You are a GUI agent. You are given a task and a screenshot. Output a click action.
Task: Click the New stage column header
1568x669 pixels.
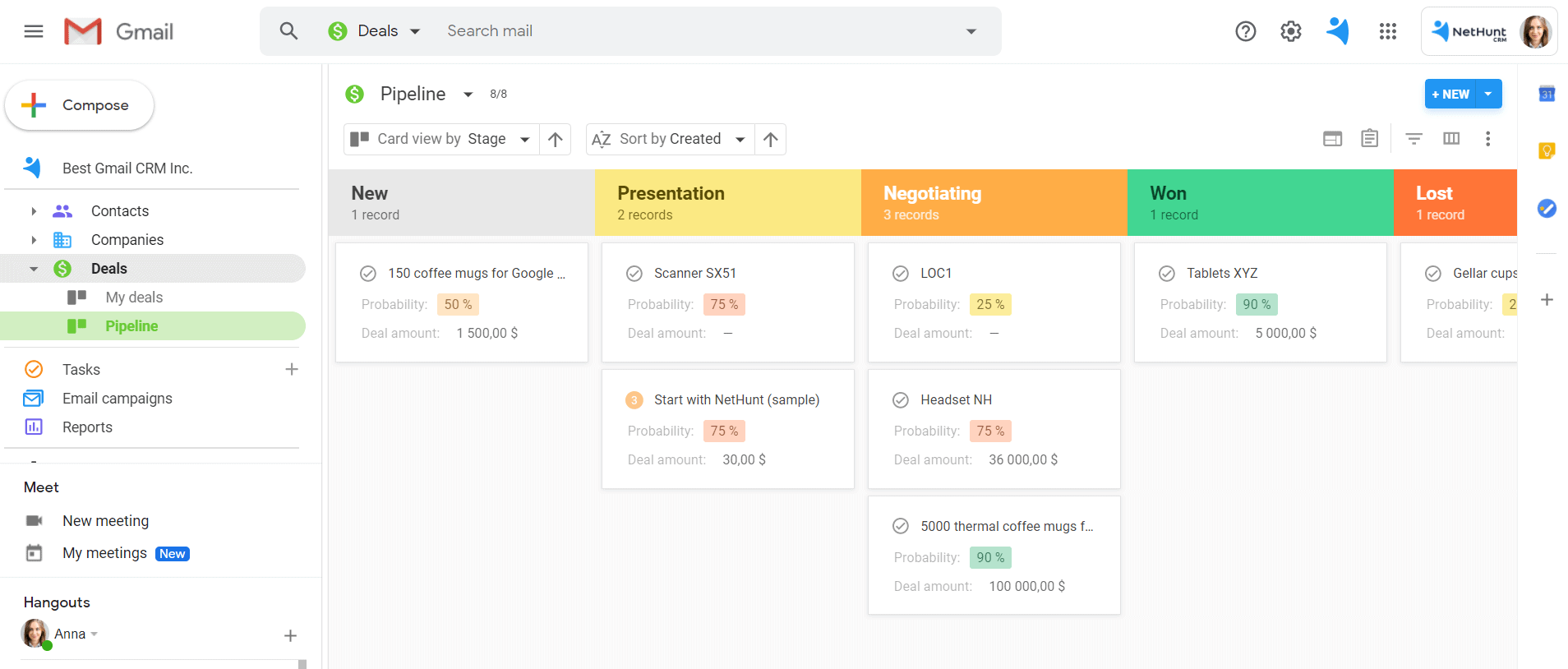pyautogui.click(x=462, y=203)
